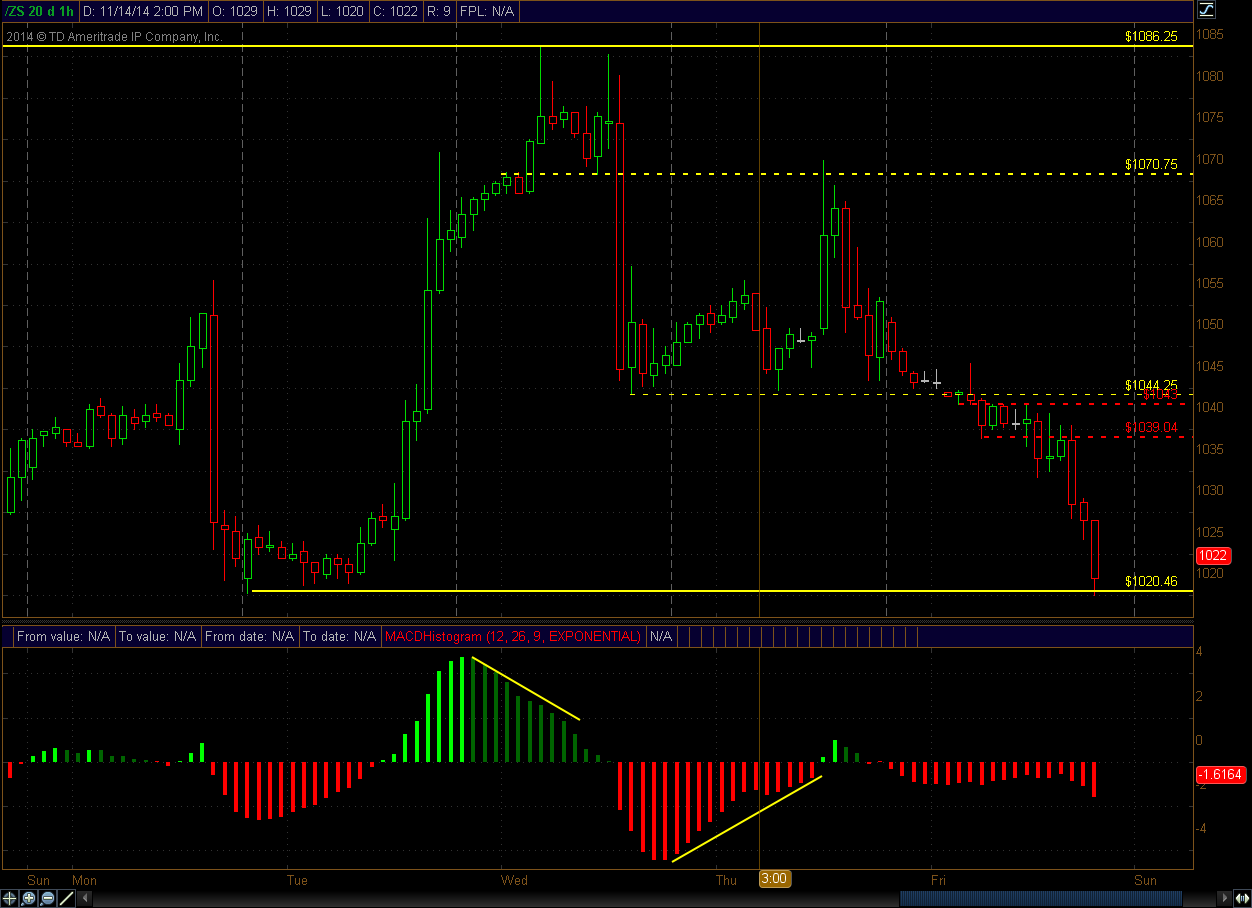Click the /ZS 20 d 1h symbol label
The width and height of the screenshot is (1252, 908).
[39, 11]
